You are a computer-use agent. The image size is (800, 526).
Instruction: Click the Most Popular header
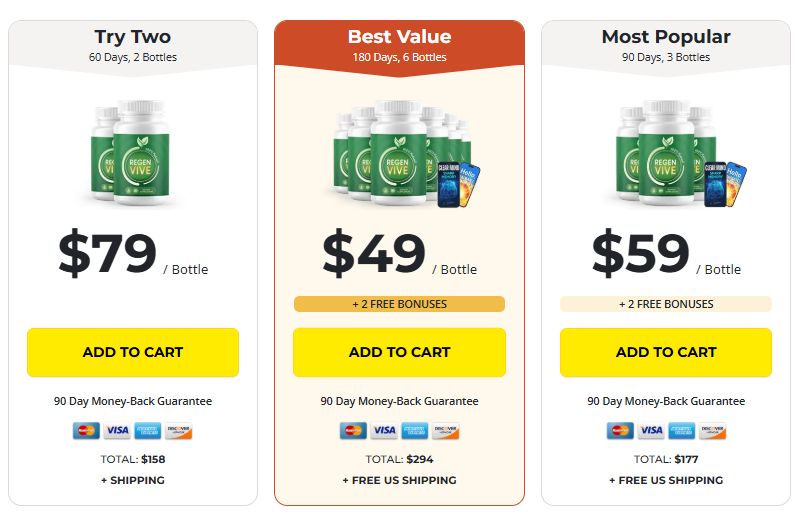[x=666, y=48]
